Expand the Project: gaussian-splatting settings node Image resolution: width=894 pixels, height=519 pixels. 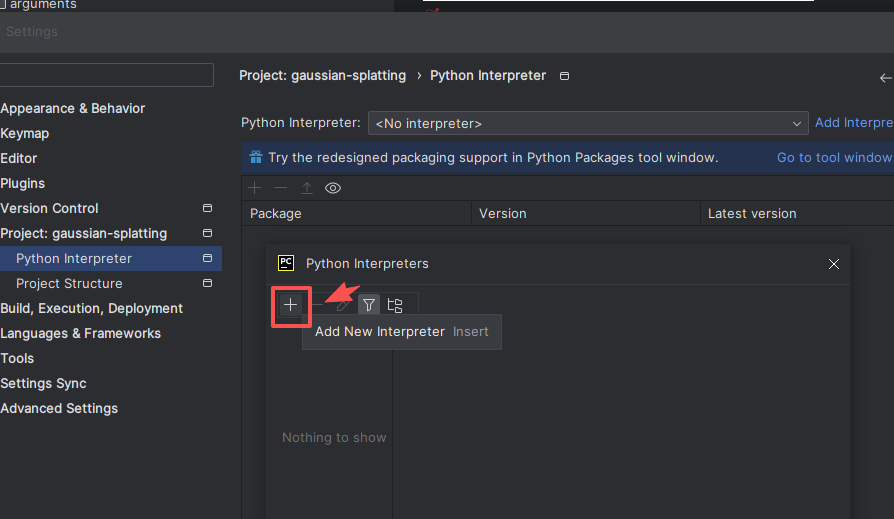pos(83,233)
